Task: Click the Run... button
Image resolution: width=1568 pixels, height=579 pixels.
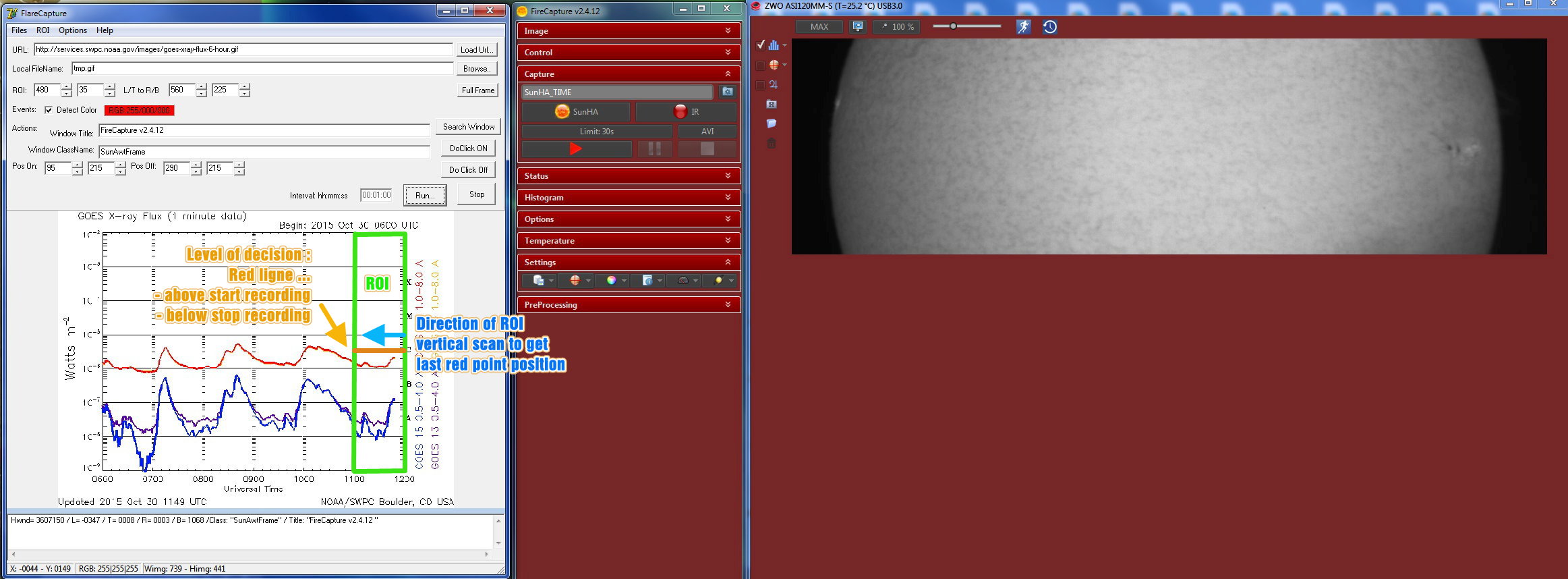Action: click(425, 196)
